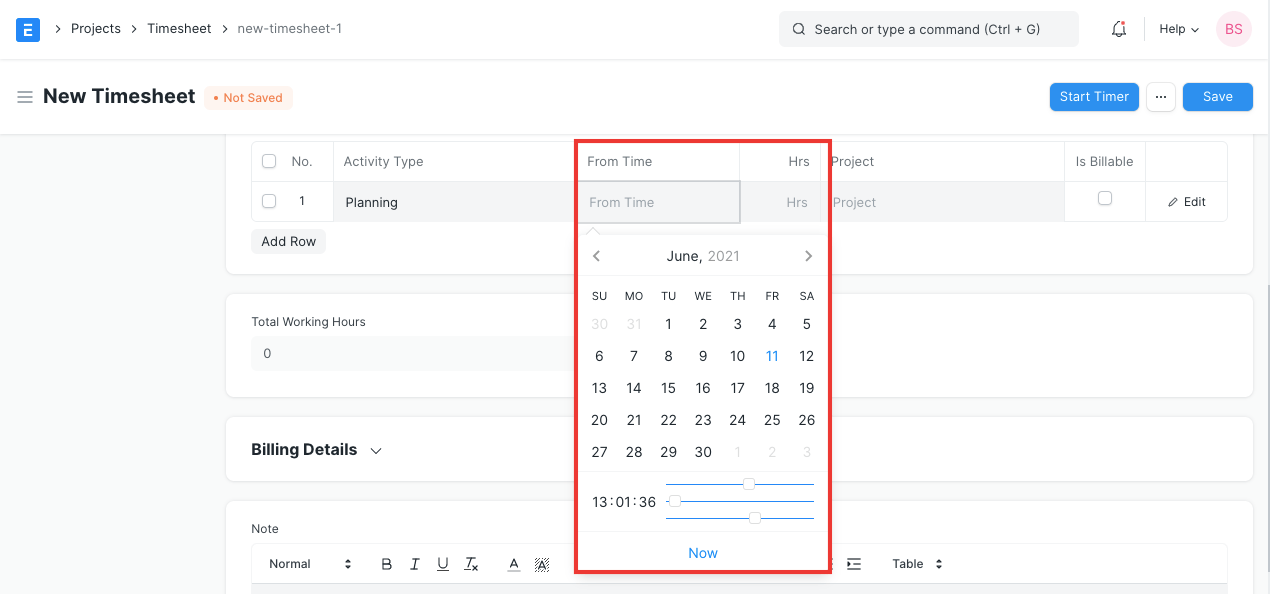
Task: Open the background highlight color icon
Action: 541,563
